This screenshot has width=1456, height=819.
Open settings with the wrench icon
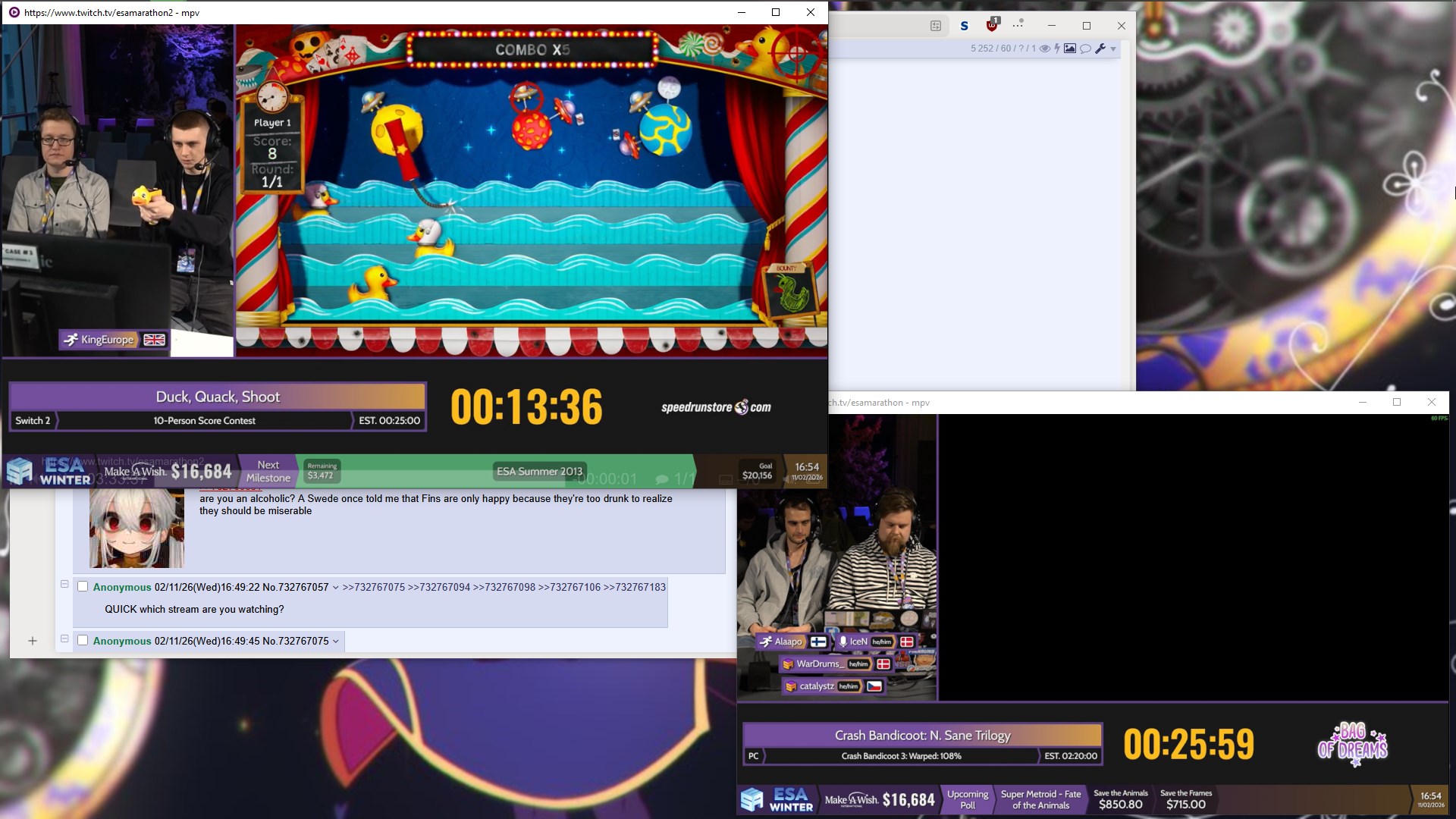(x=1100, y=49)
